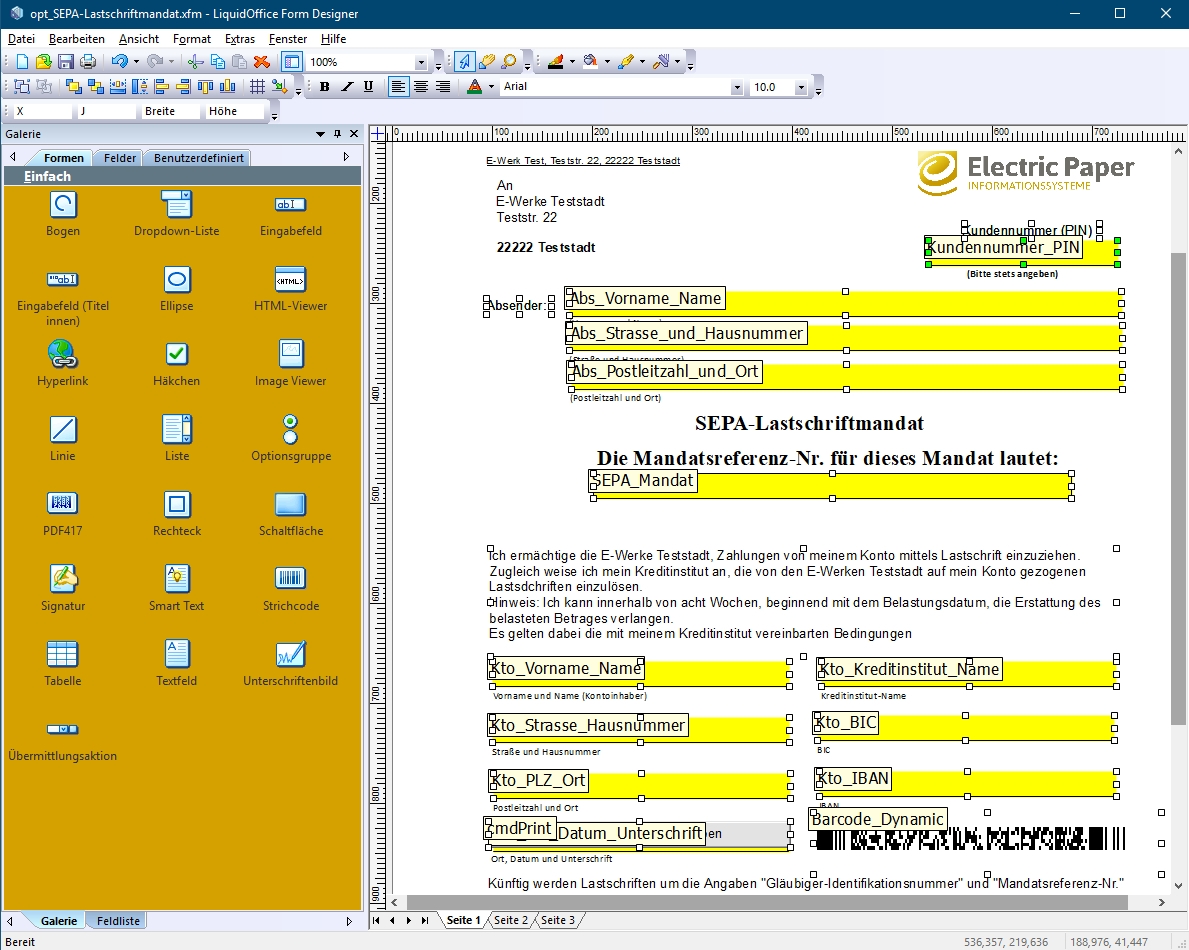Image resolution: width=1189 pixels, height=950 pixels.
Task: Add a Bogen shape from gallery
Action: (x=63, y=215)
